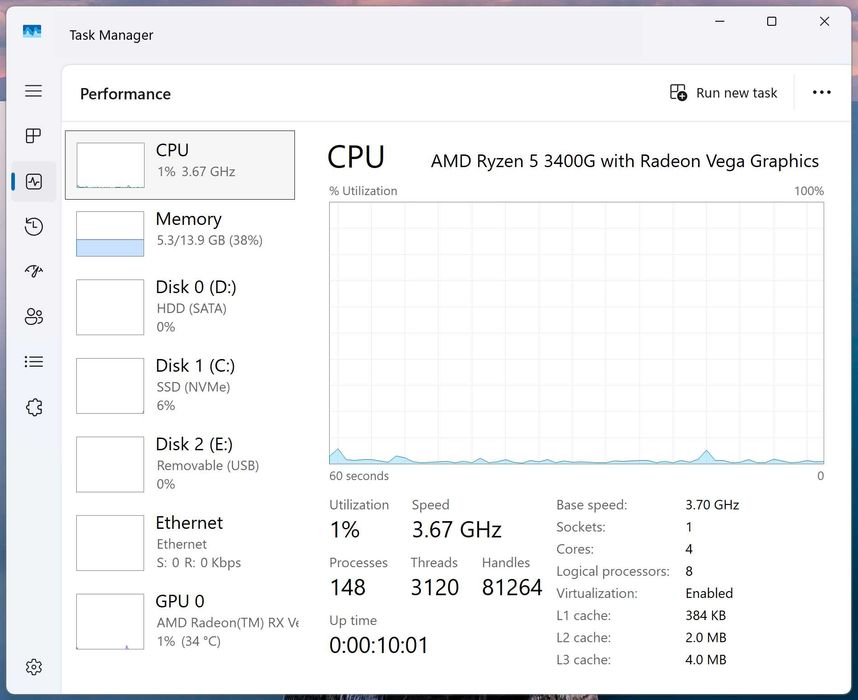Click the Performance page heading
The width and height of the screenshot is (858, 700).
tap(125, 94)
